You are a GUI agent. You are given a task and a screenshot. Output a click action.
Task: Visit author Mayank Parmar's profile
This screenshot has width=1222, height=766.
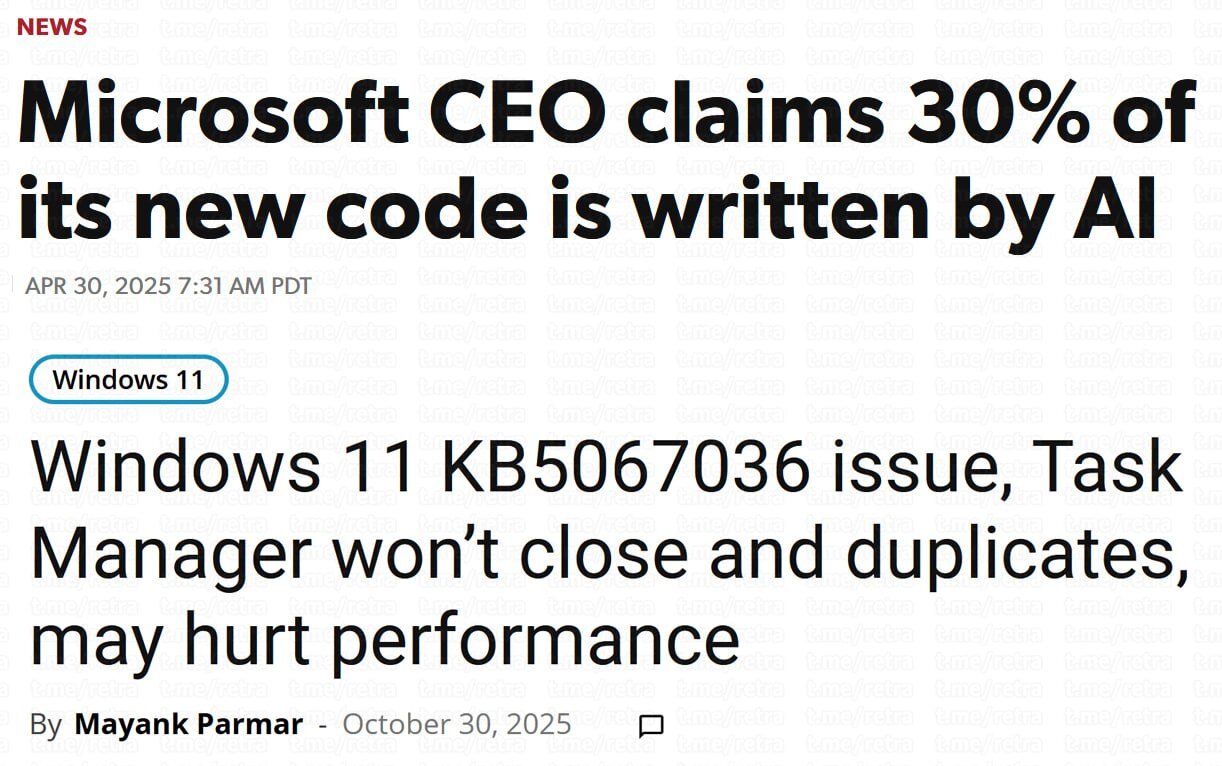click(188, 724)
